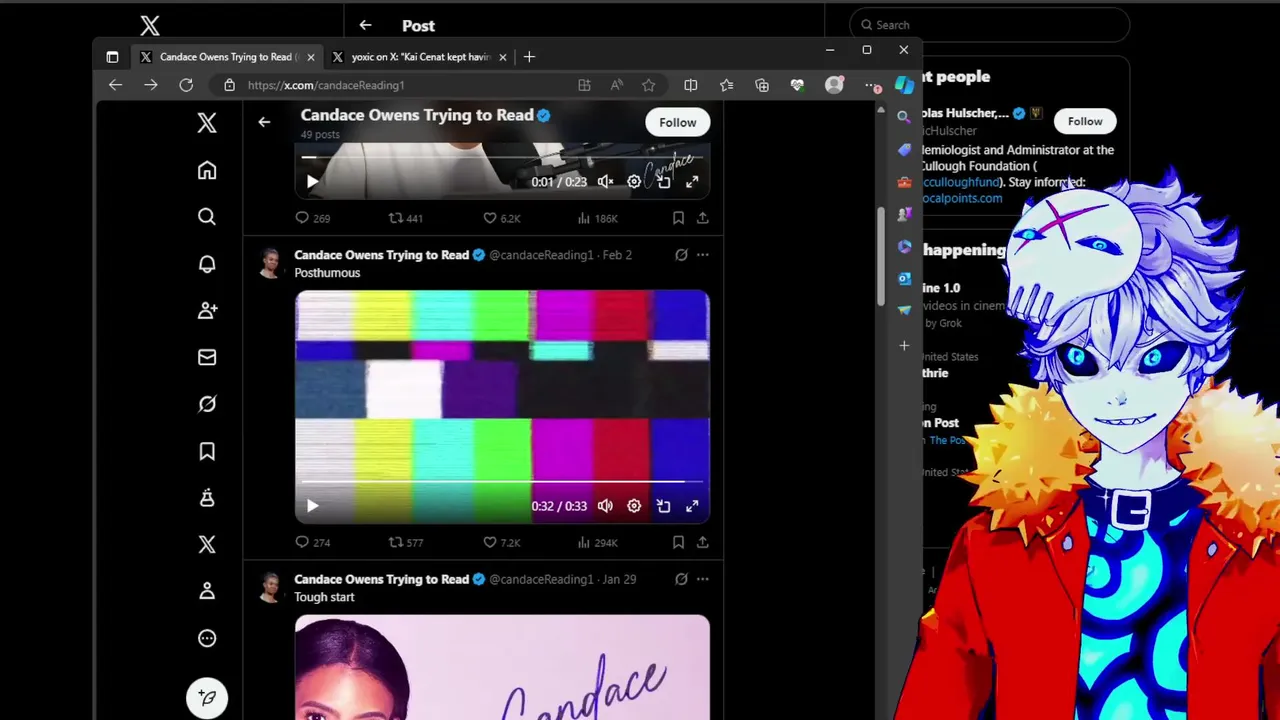Click the page vertical scrollbar thumb
This screenshot has height=720, width=1280.
(881, 256)
